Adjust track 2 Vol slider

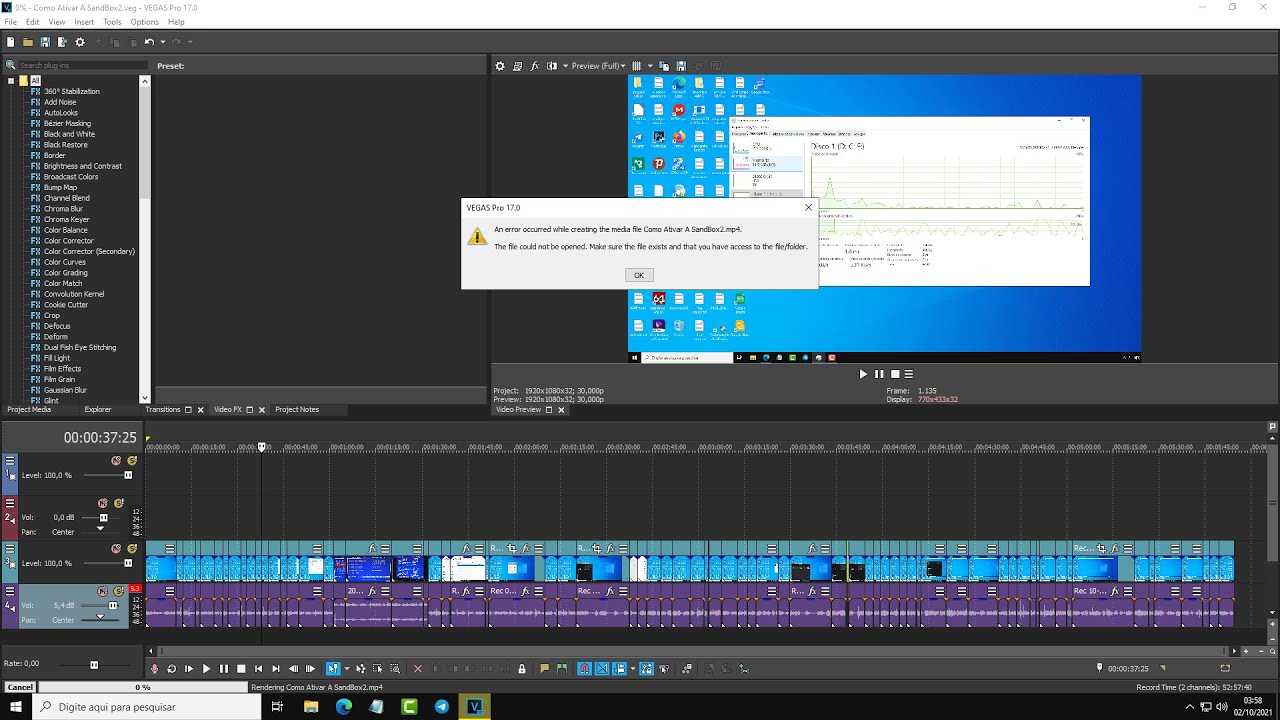pos(103,517)
